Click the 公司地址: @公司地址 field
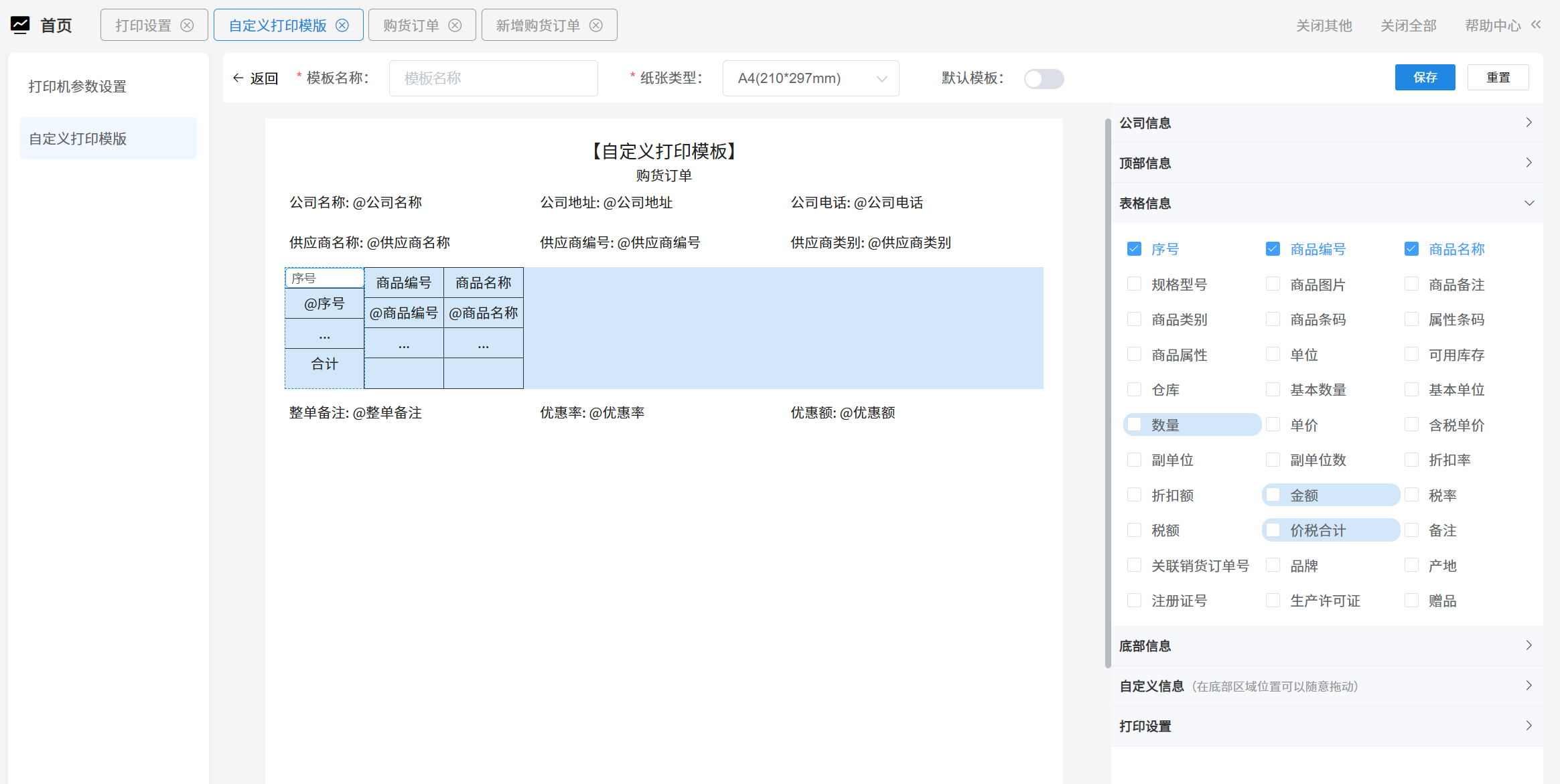 coord(606,203)
